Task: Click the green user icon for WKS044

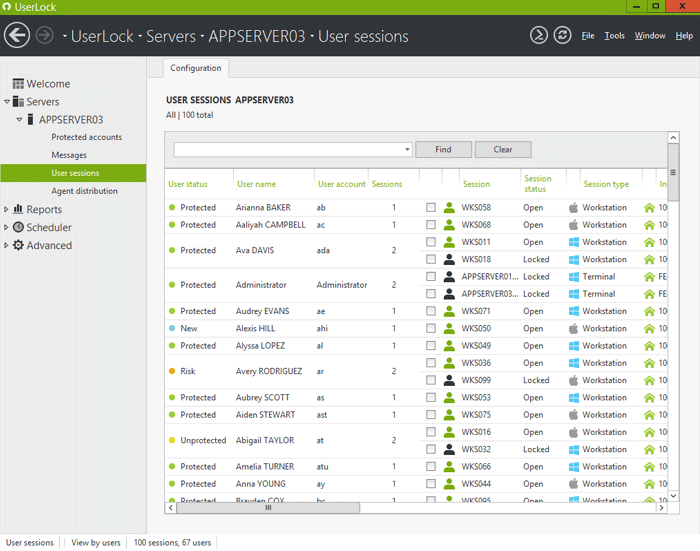Action: pyautogui.click(x=449, y=484)
